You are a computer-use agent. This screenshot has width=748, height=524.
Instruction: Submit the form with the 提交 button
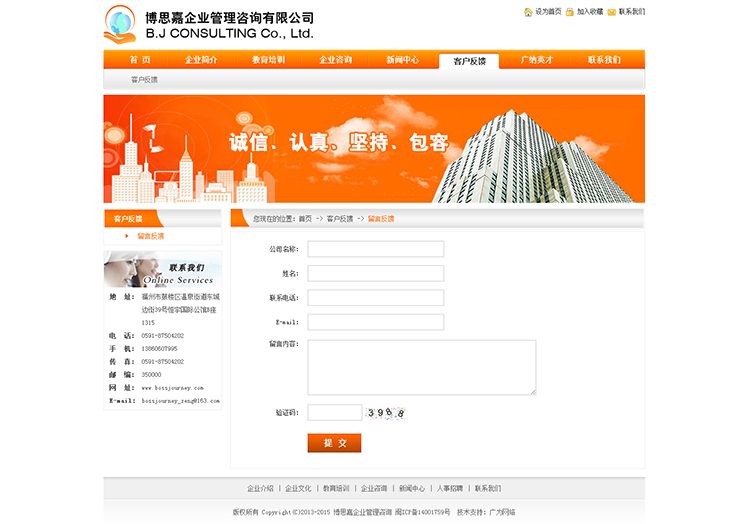pyautogui.click(x=334, y=443)
